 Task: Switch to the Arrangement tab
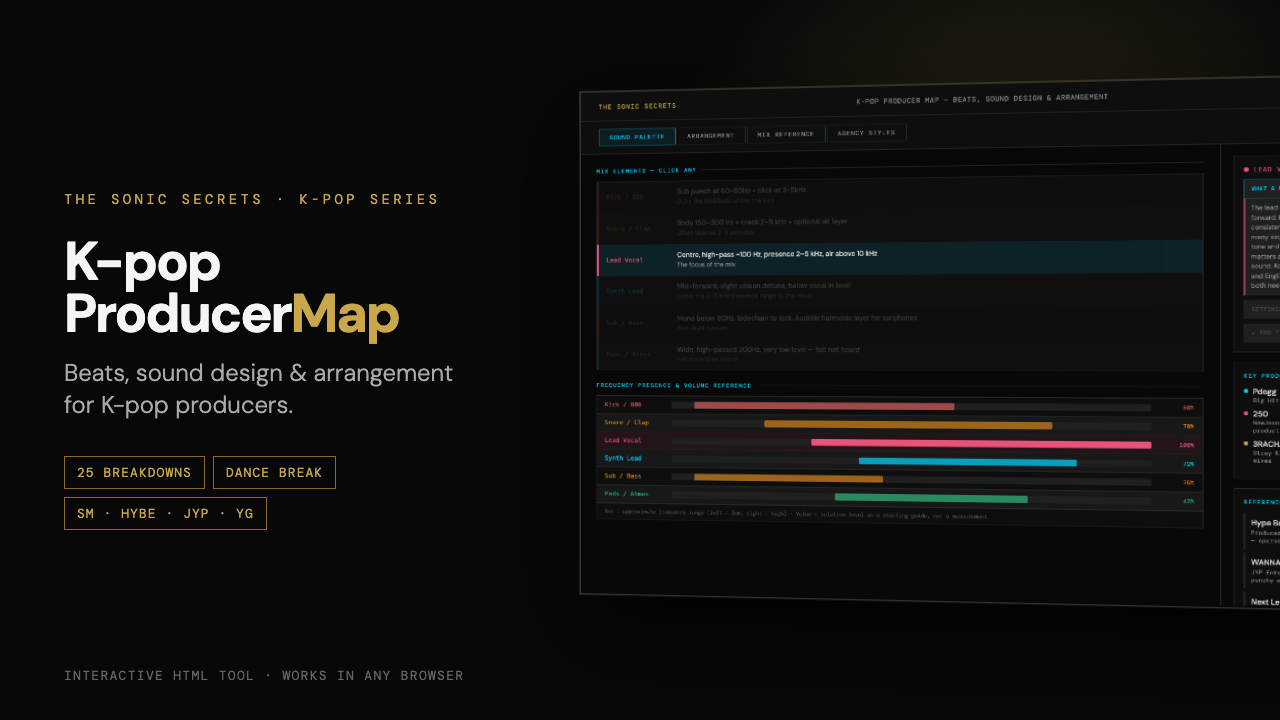coord(711,135)
